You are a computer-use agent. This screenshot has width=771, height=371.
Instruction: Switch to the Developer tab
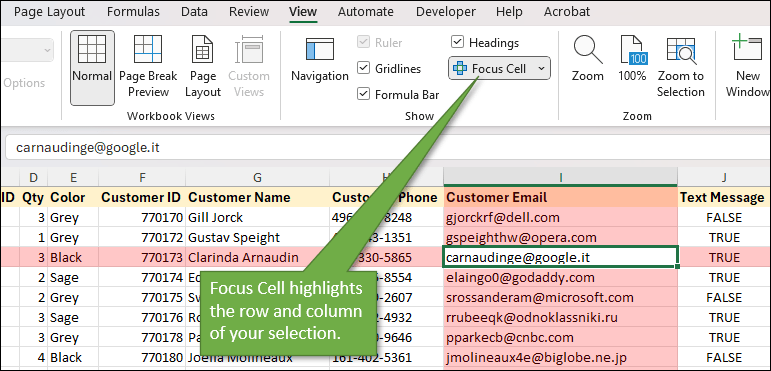coord(445,12)
